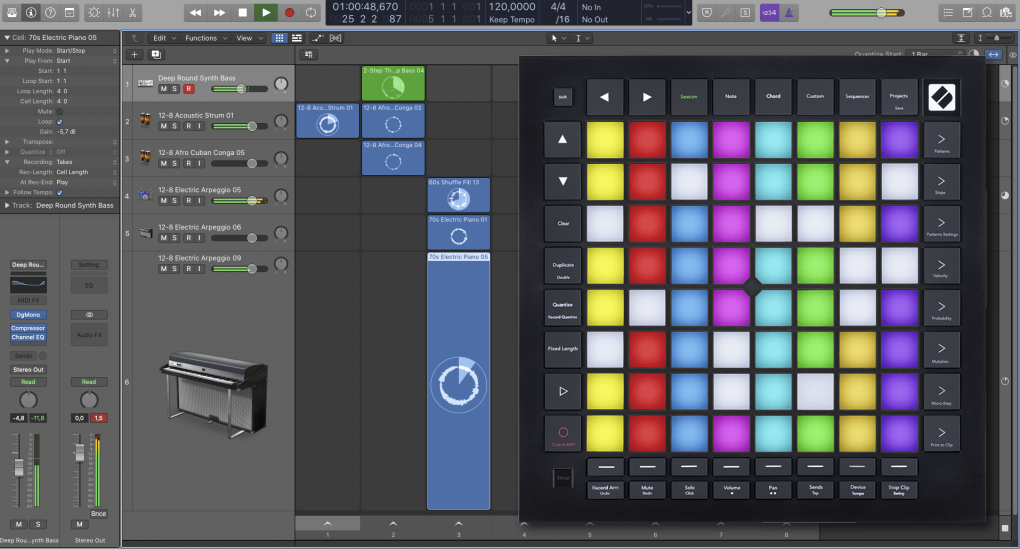Adjust the 12-8 Electric Arpeggio 05 volume slider
The image size is (1020, 549).
coord(240,200)
